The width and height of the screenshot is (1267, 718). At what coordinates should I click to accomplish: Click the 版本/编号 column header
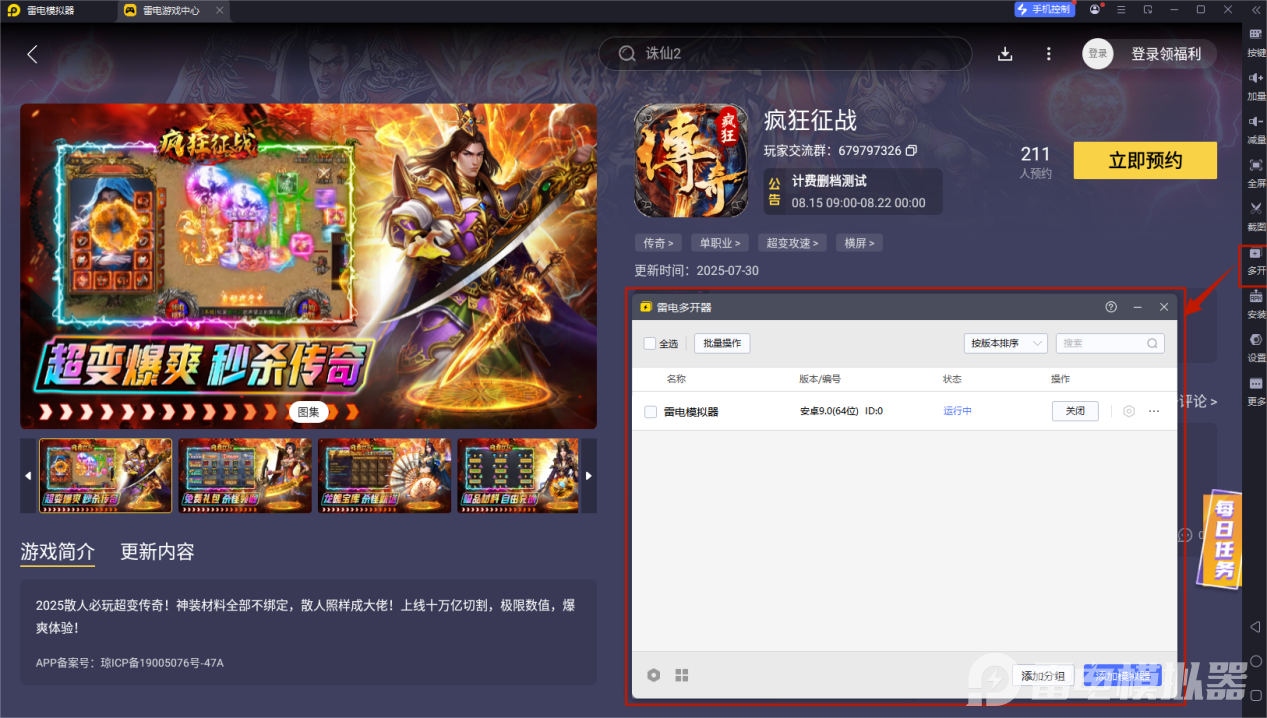tap(820, 379)
